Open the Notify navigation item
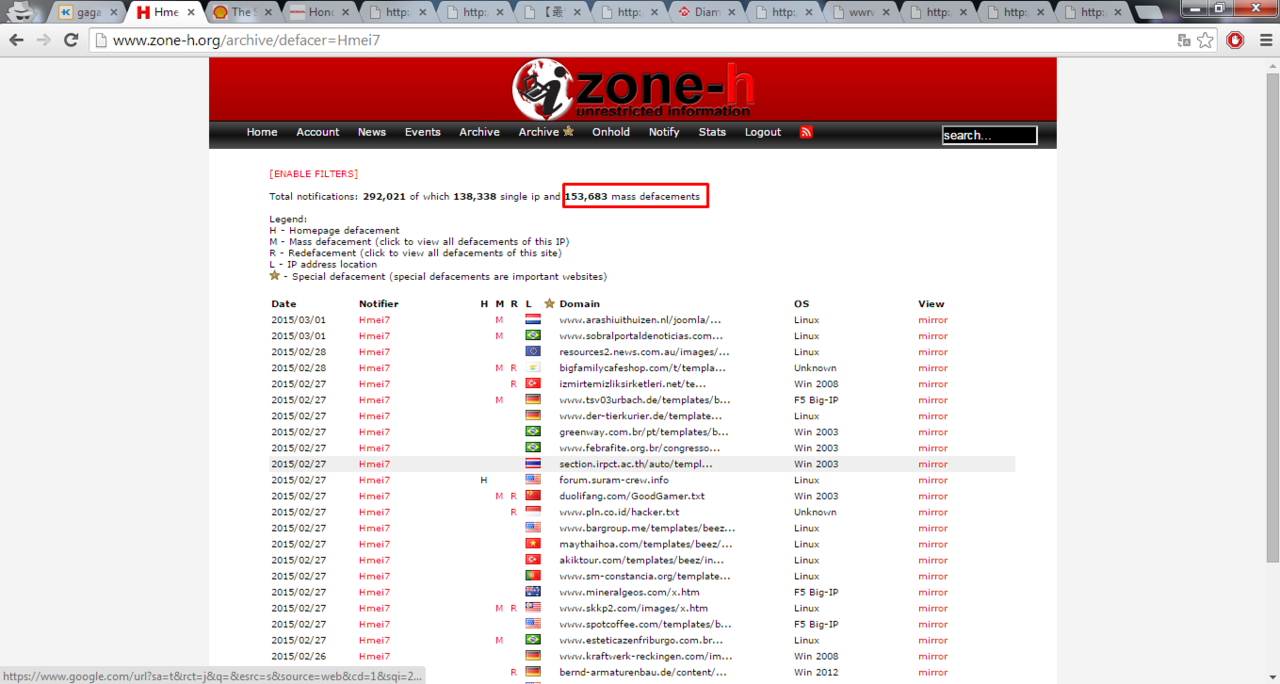 664,132
